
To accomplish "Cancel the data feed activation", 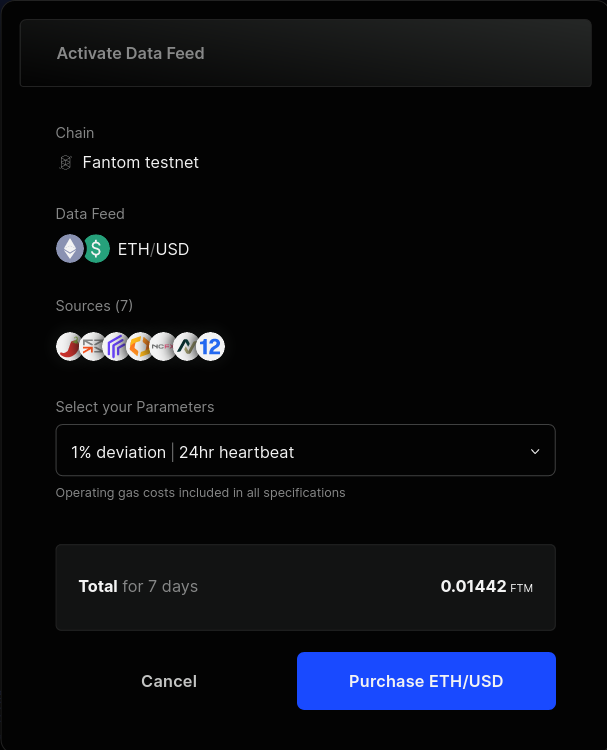I will coord(169,681).
